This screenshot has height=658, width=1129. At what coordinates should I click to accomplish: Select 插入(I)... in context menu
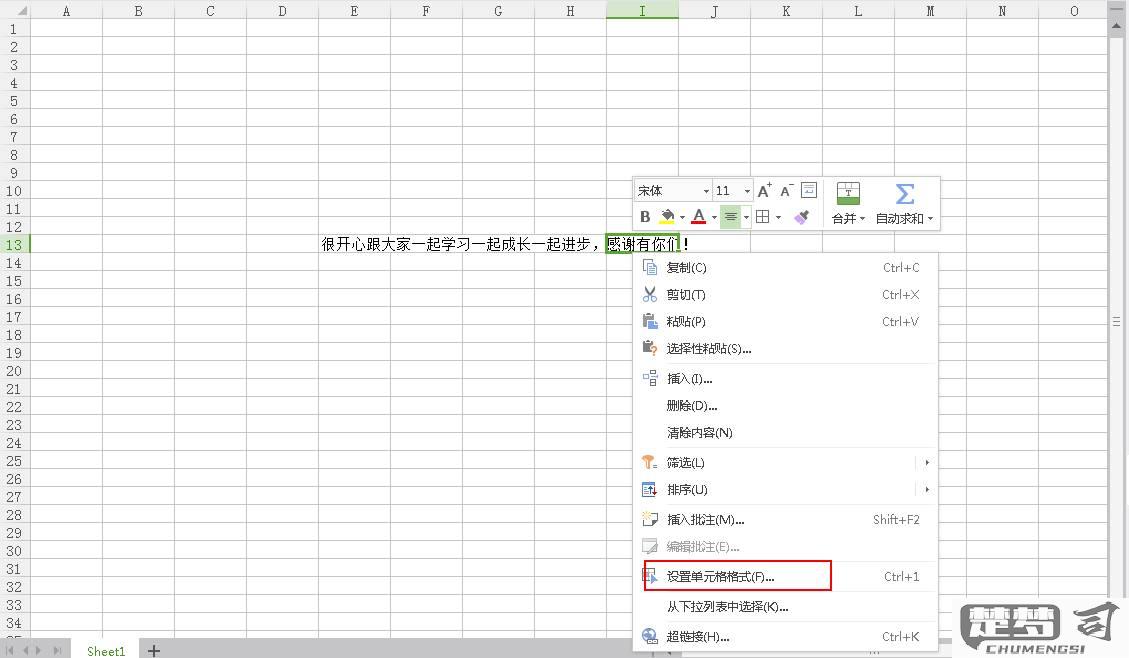(785, 379)
